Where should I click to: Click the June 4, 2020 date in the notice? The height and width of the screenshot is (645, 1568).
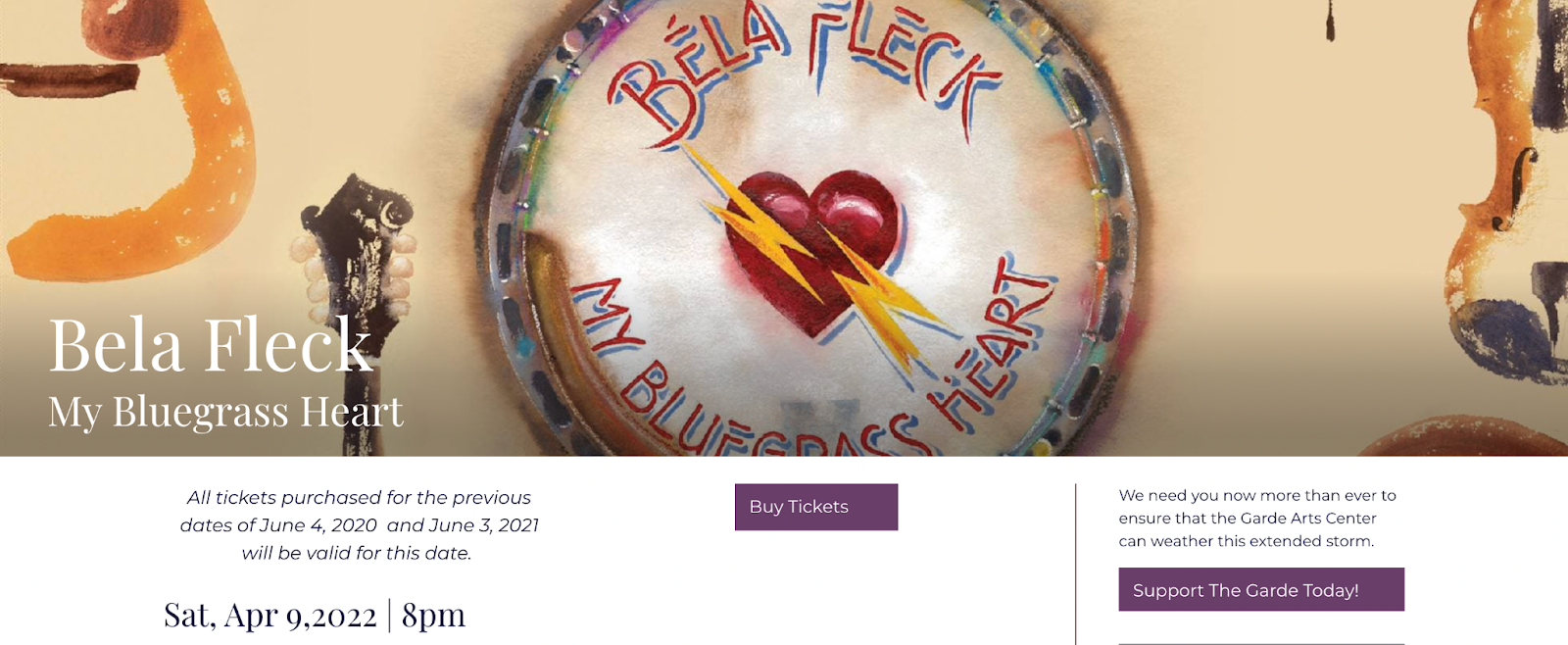pos(329,525)
